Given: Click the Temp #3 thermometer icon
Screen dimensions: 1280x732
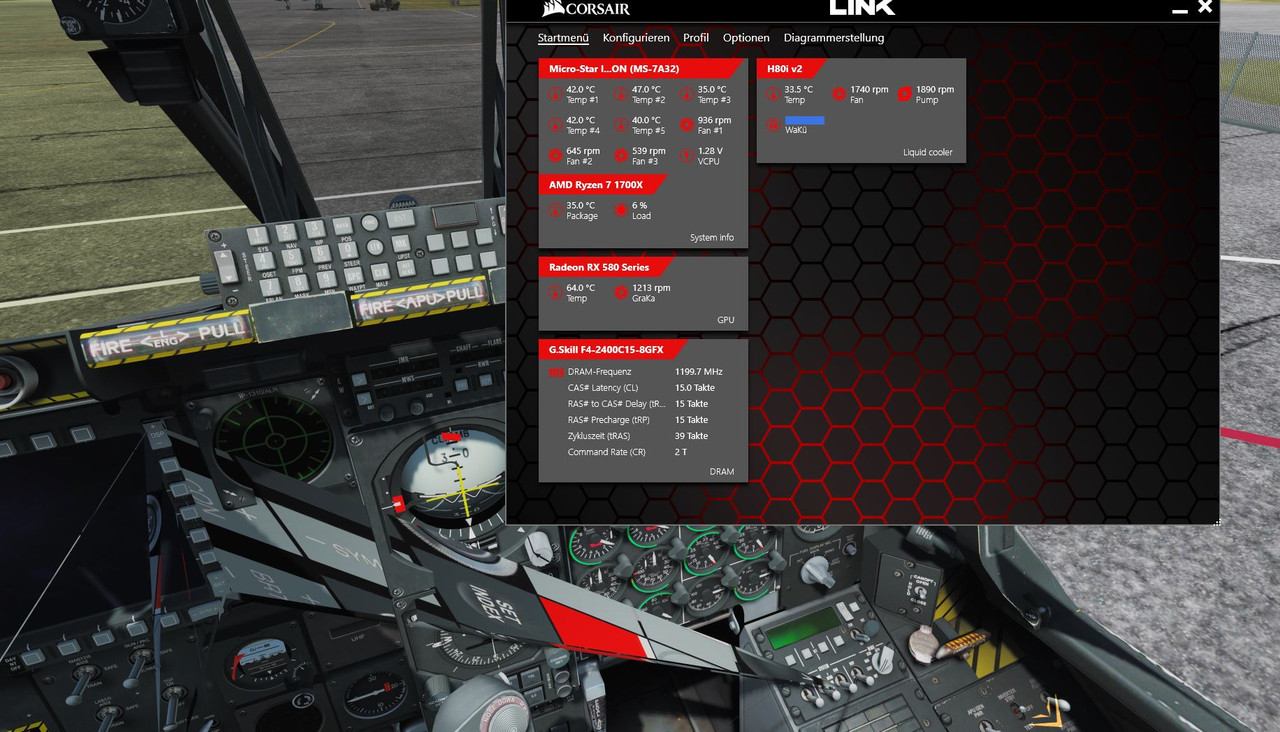Looking at the screenshot, I should pyautogui.click(x=687, y=94).
